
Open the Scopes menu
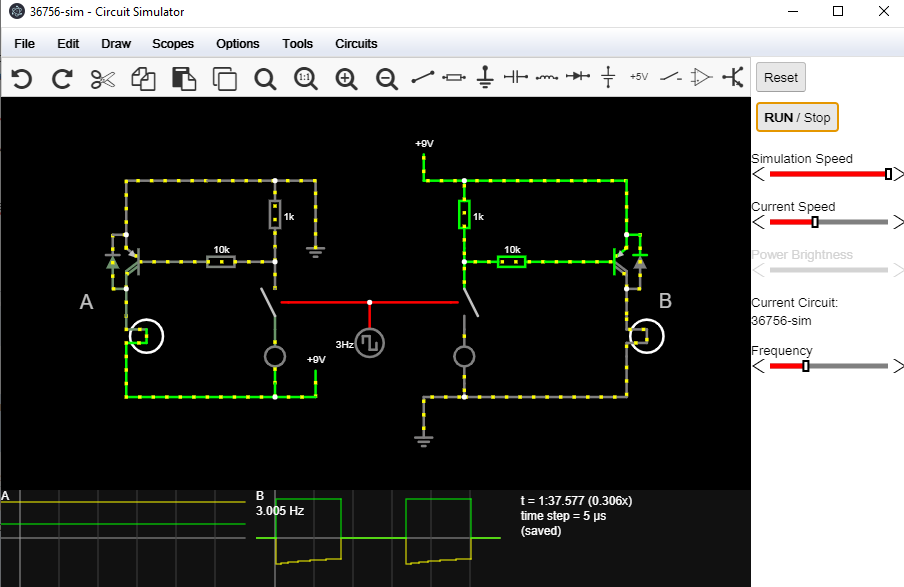[x=173, y=44]
